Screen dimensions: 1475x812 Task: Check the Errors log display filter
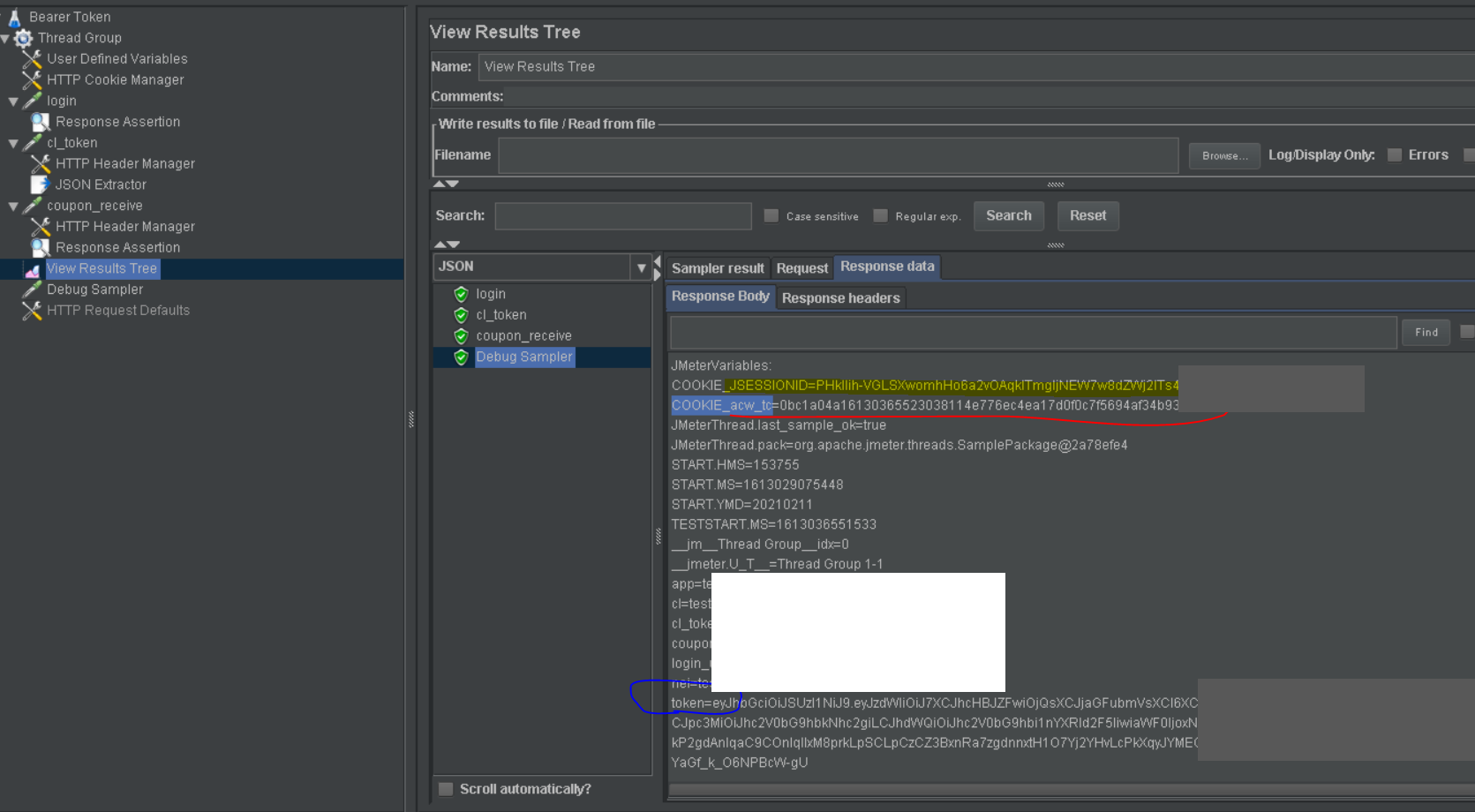point(1396,154)
